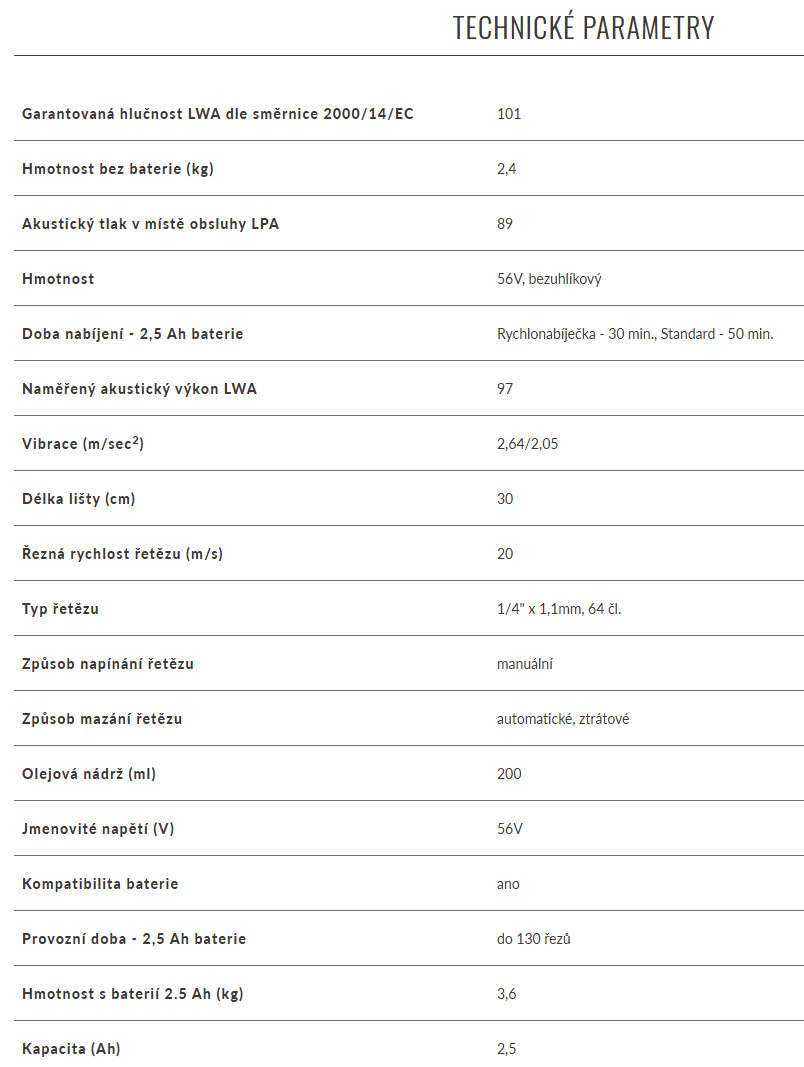Select the Délka lišty (cm) label
Screen dimensions: 804x1067
click(79, 499)
